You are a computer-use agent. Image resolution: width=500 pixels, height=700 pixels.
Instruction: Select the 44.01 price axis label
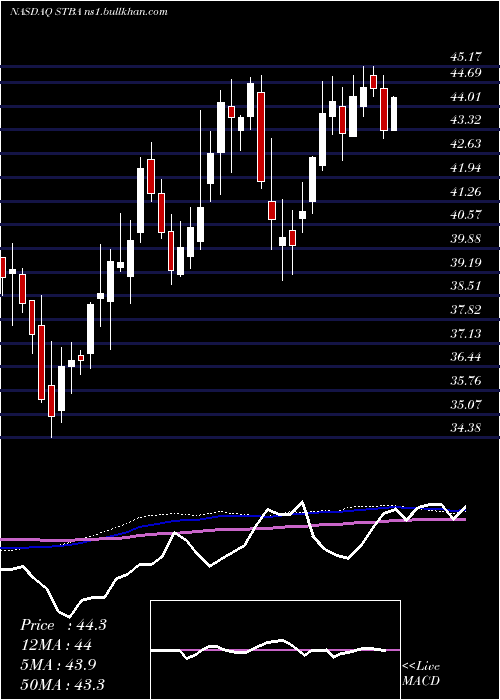[x=465, y=96]
